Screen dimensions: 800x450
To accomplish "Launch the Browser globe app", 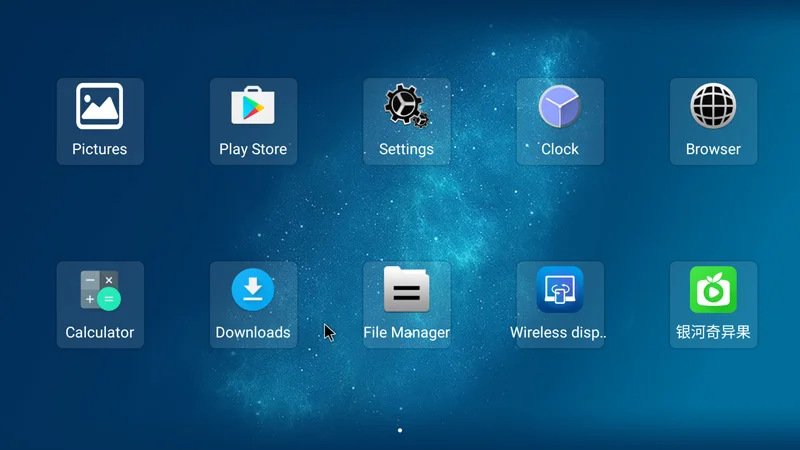I will (x=713, y=121).
